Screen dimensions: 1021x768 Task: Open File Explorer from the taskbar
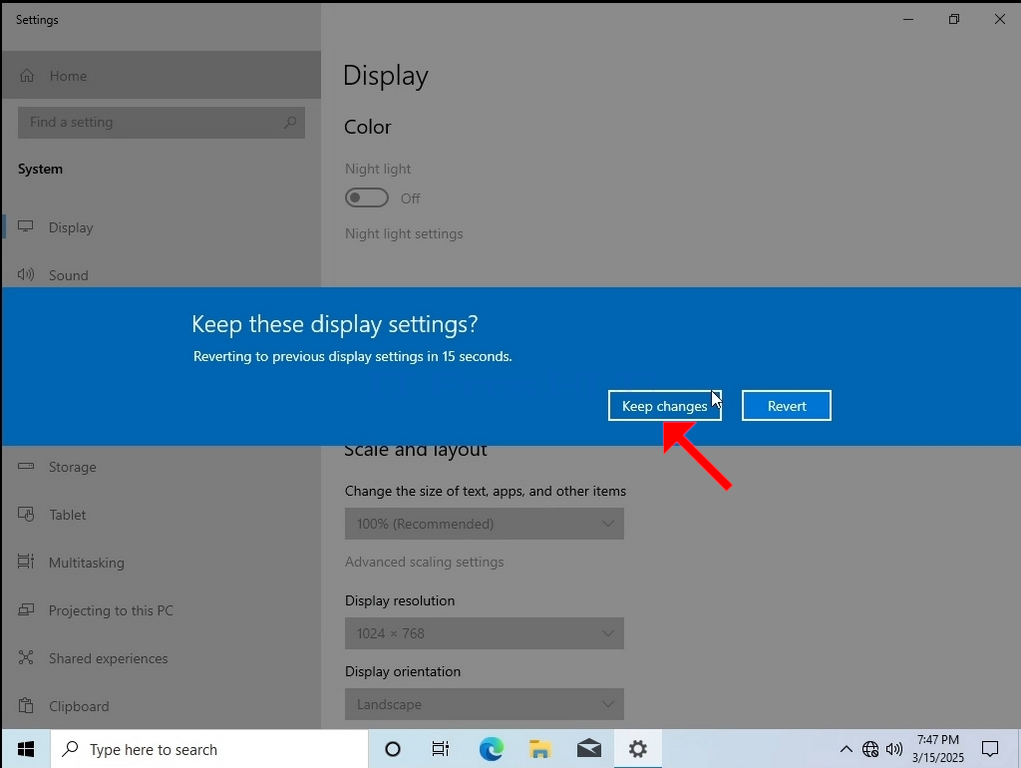(540, 749)
